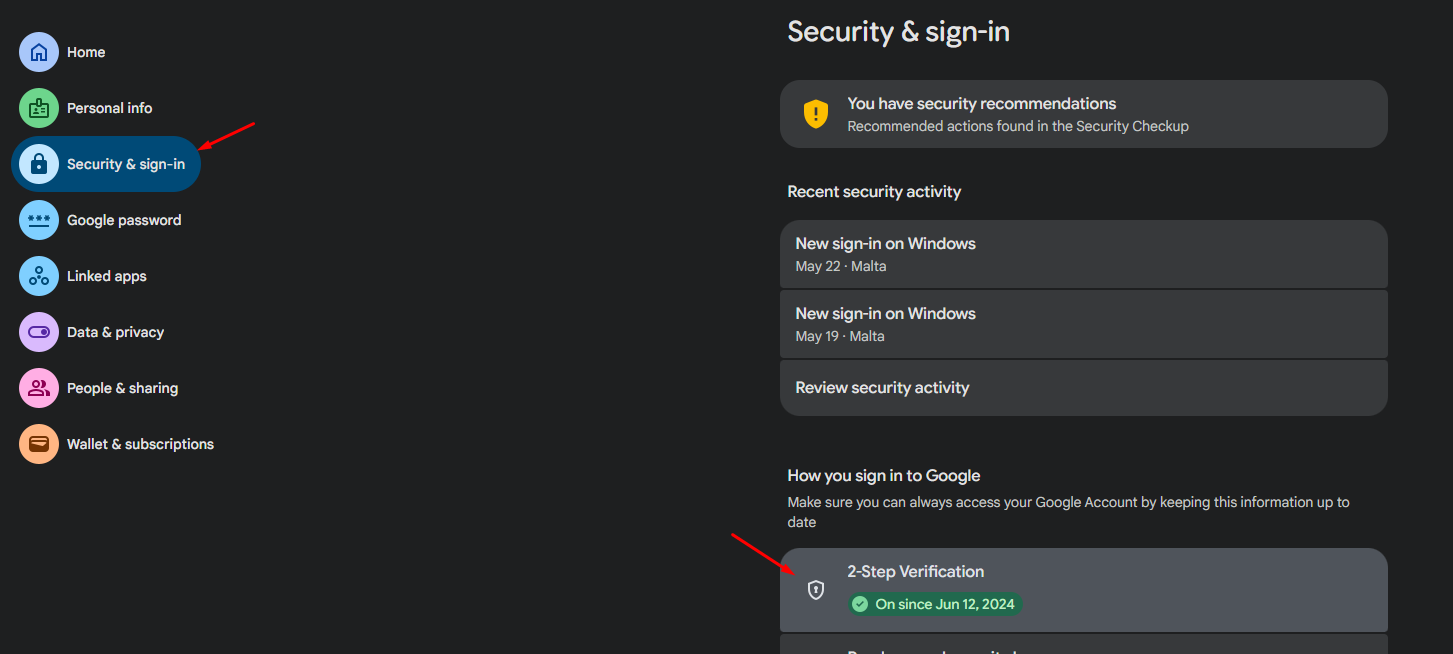
Task: Open Google password page
Action: [x=104, y=220]
